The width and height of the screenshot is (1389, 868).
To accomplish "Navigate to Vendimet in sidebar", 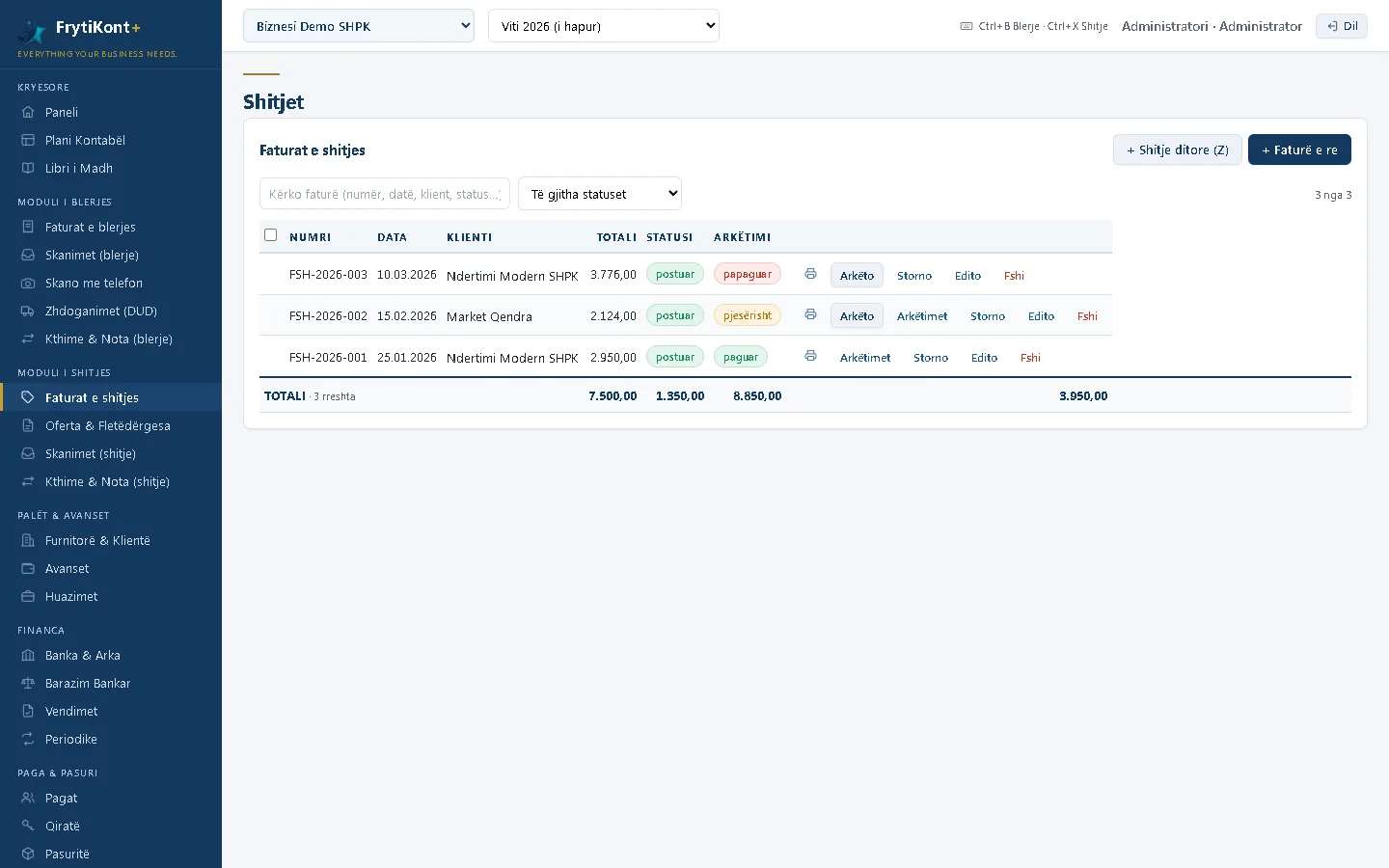I will [111, 711].
